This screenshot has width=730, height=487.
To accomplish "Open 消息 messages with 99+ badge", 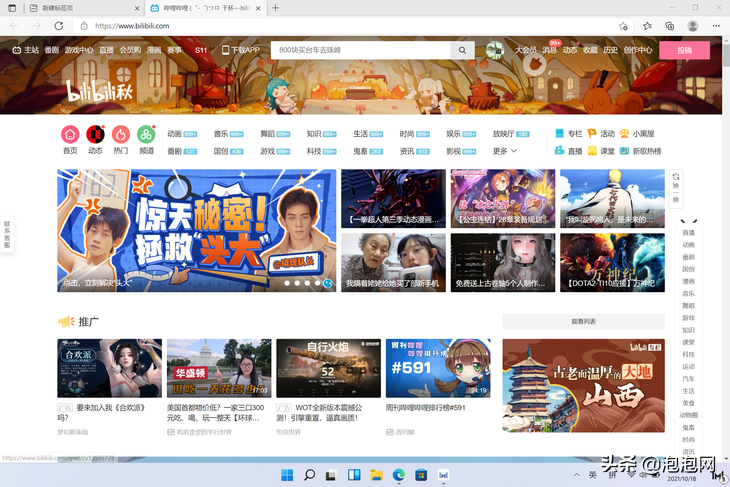I will 550,50.
